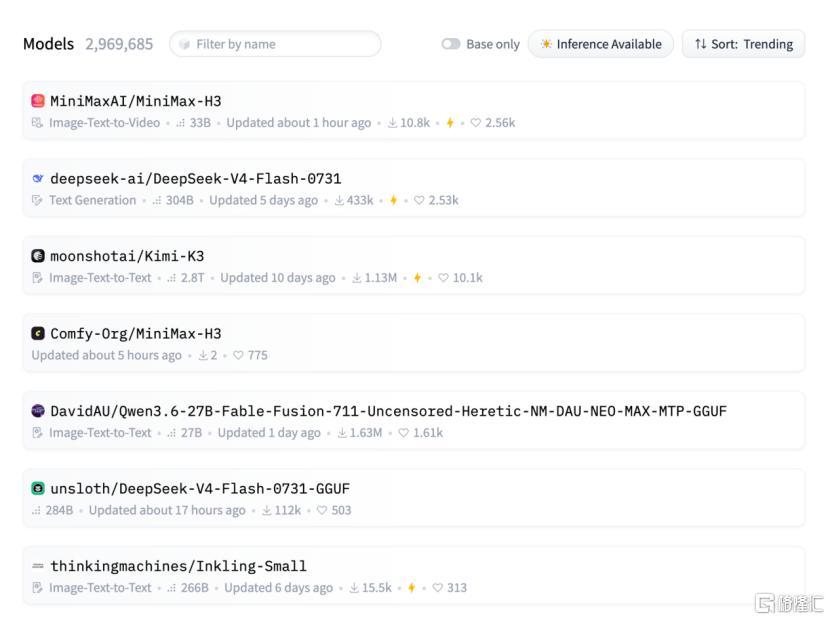Click the lightning inference icon on Kimi-K3

[x=417, y=277]
